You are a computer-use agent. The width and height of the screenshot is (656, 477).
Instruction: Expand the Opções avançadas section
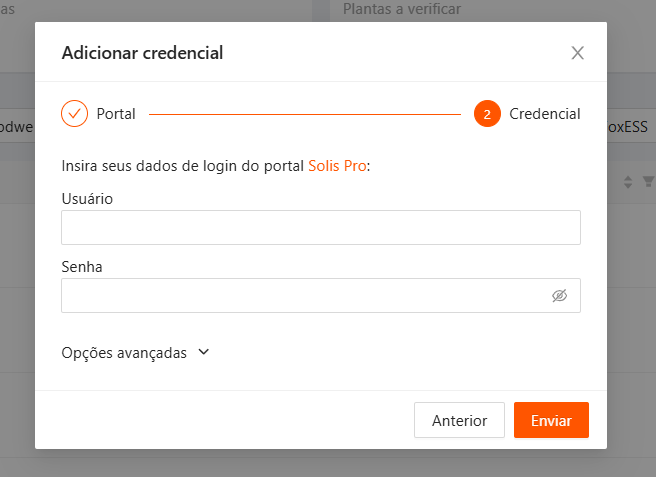(x=124, y=353)
